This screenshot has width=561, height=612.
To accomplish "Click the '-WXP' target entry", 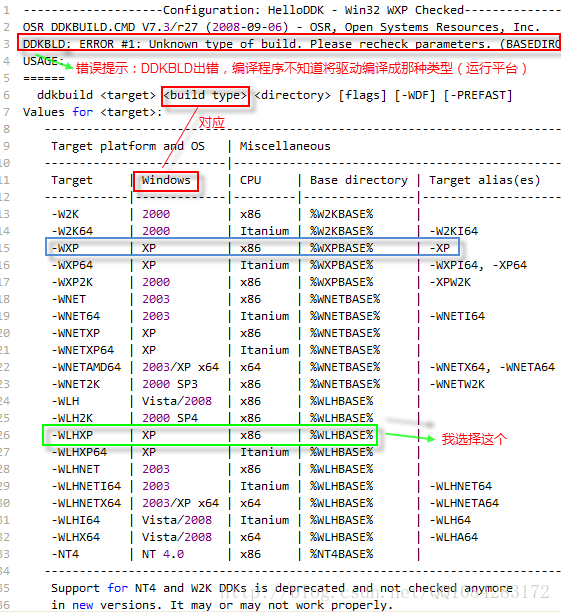I will (x=65, y=248).
